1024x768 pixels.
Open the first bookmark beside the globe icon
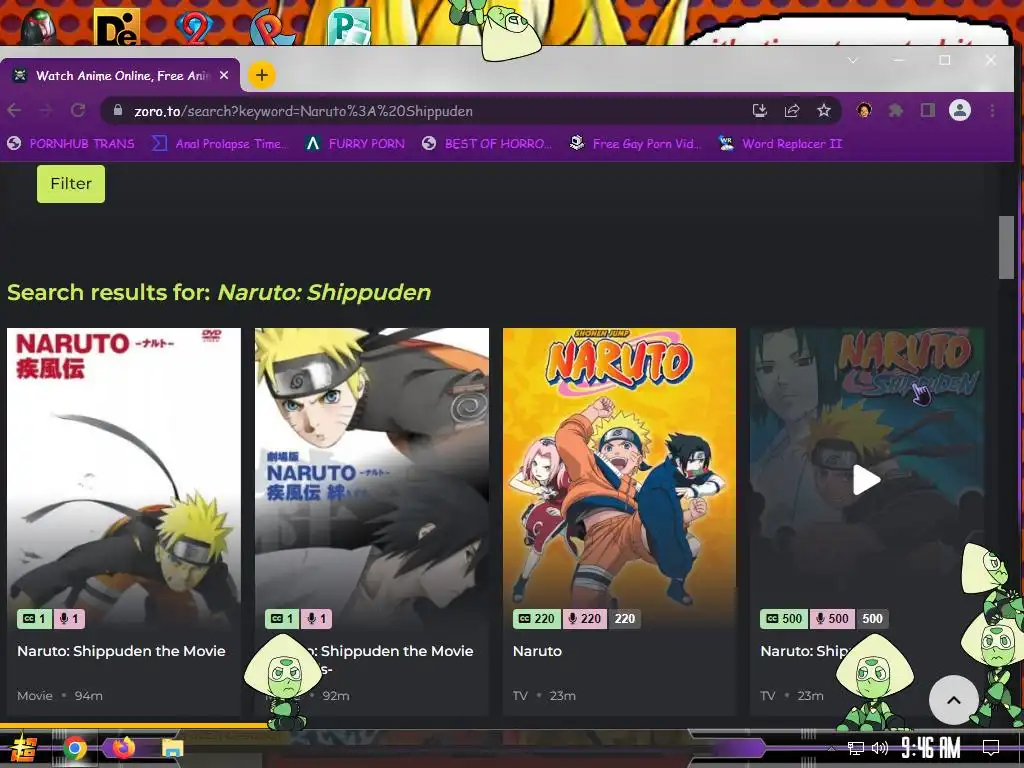coord(71,144)
